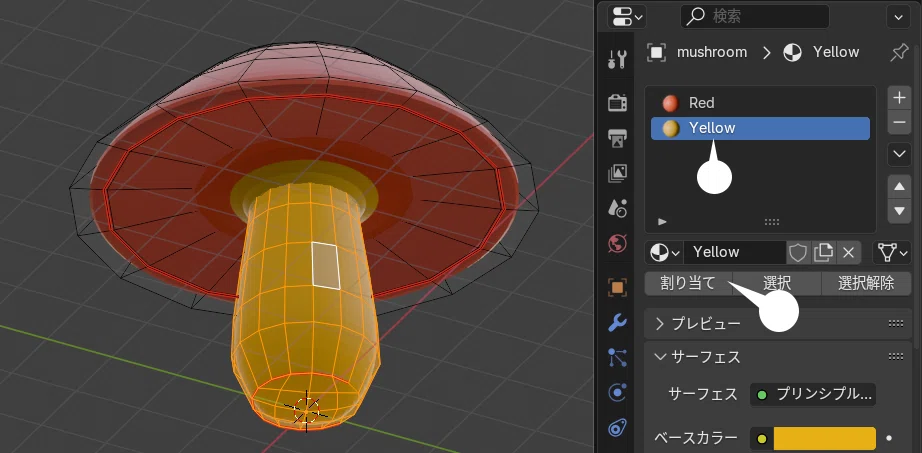Open material slot specials dropdown arrow
922x453 pixels.
click(x=899, y=154)
